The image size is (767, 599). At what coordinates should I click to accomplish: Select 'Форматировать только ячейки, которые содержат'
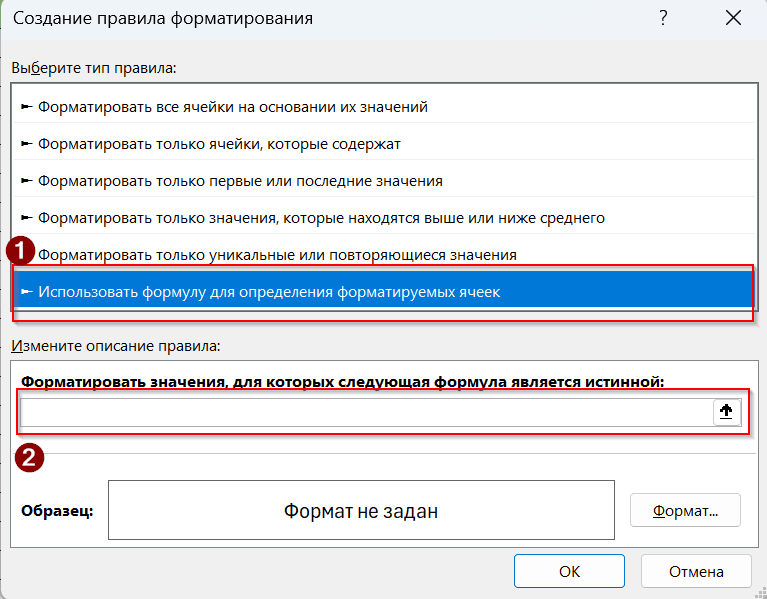[384, 144]
